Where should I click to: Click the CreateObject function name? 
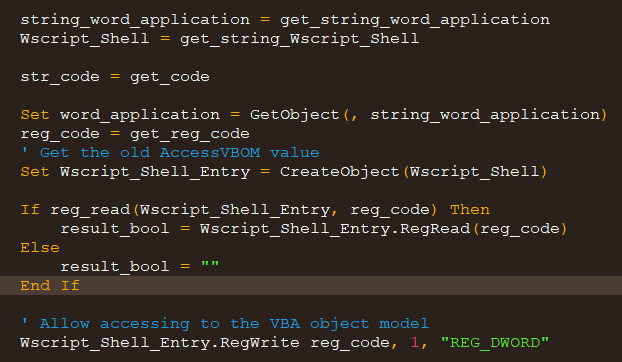[340, 172]
